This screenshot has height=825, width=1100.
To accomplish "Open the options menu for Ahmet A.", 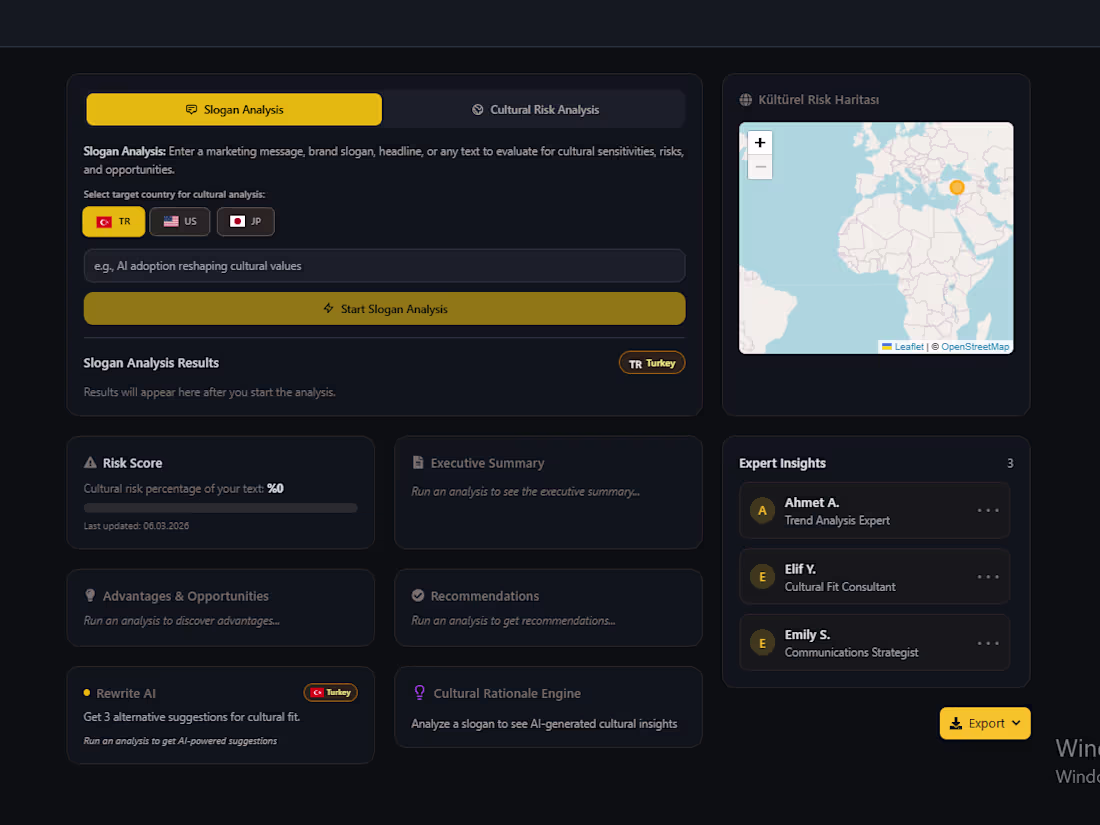I will pyautogui.click(x=988, y=511).
